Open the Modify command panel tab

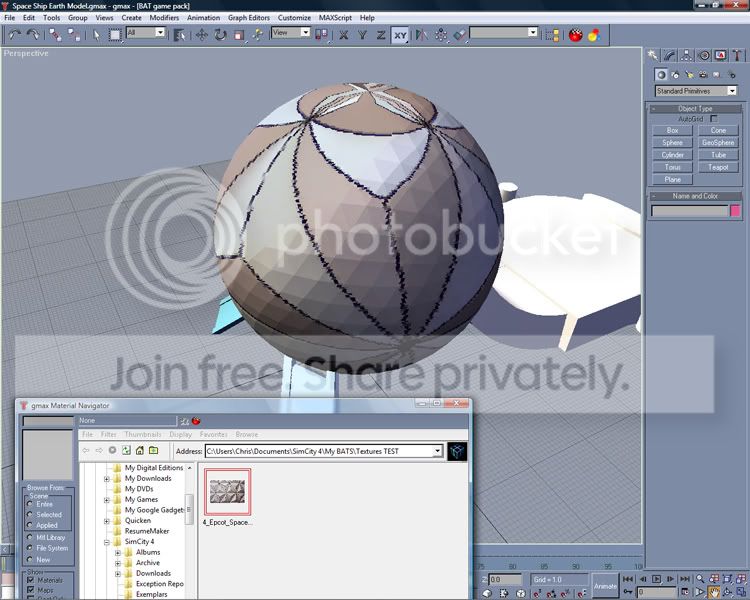click(x=670, y=56)
